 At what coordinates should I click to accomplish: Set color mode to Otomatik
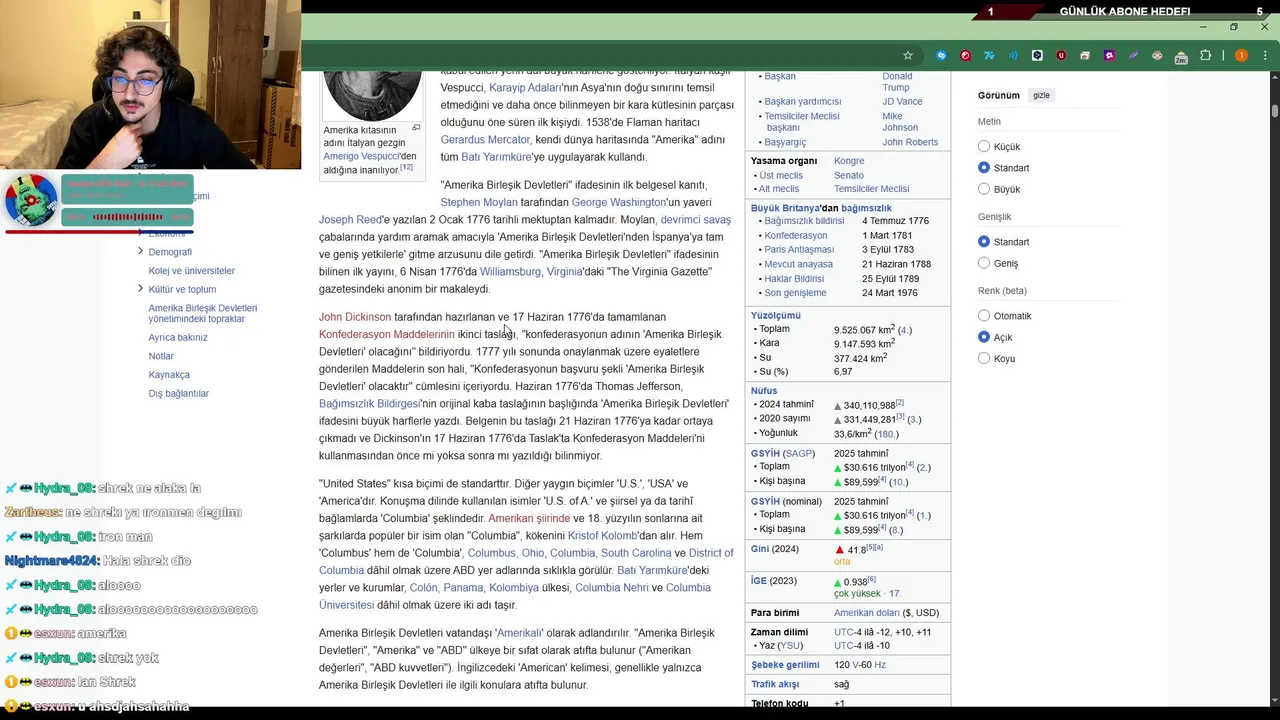[984, 316]
